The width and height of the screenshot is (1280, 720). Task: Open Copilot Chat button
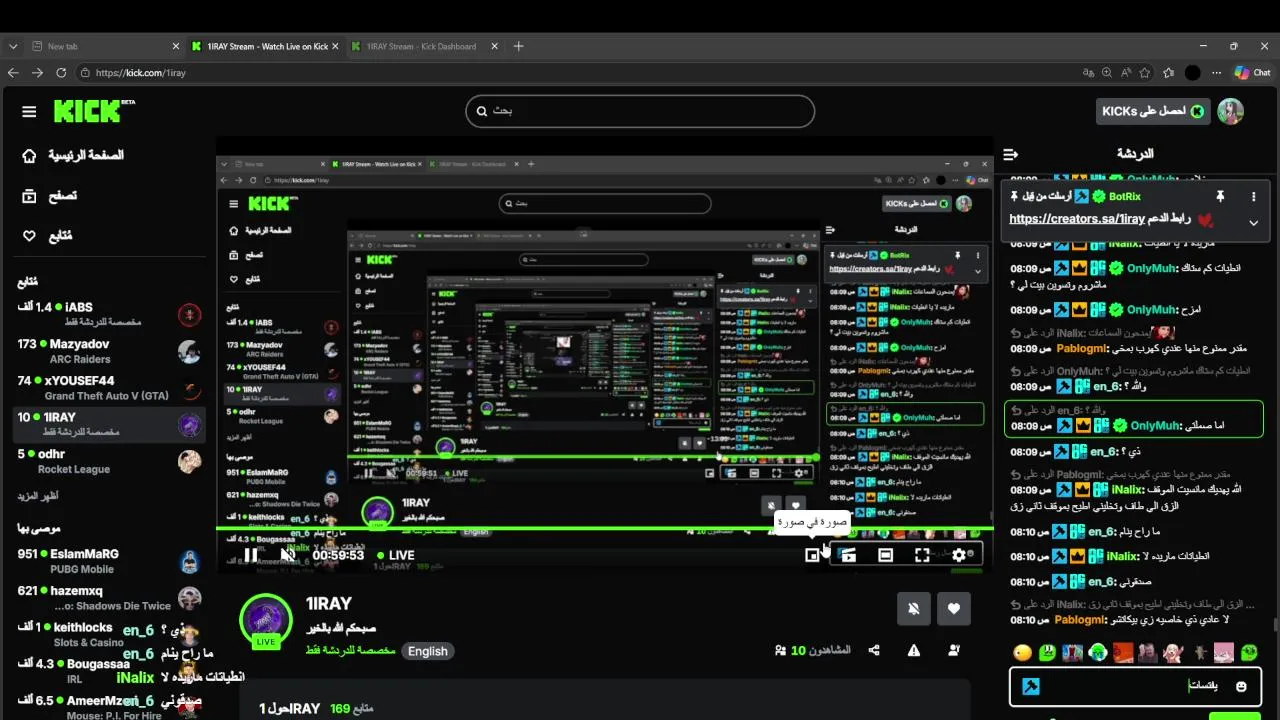point(1252,73)
